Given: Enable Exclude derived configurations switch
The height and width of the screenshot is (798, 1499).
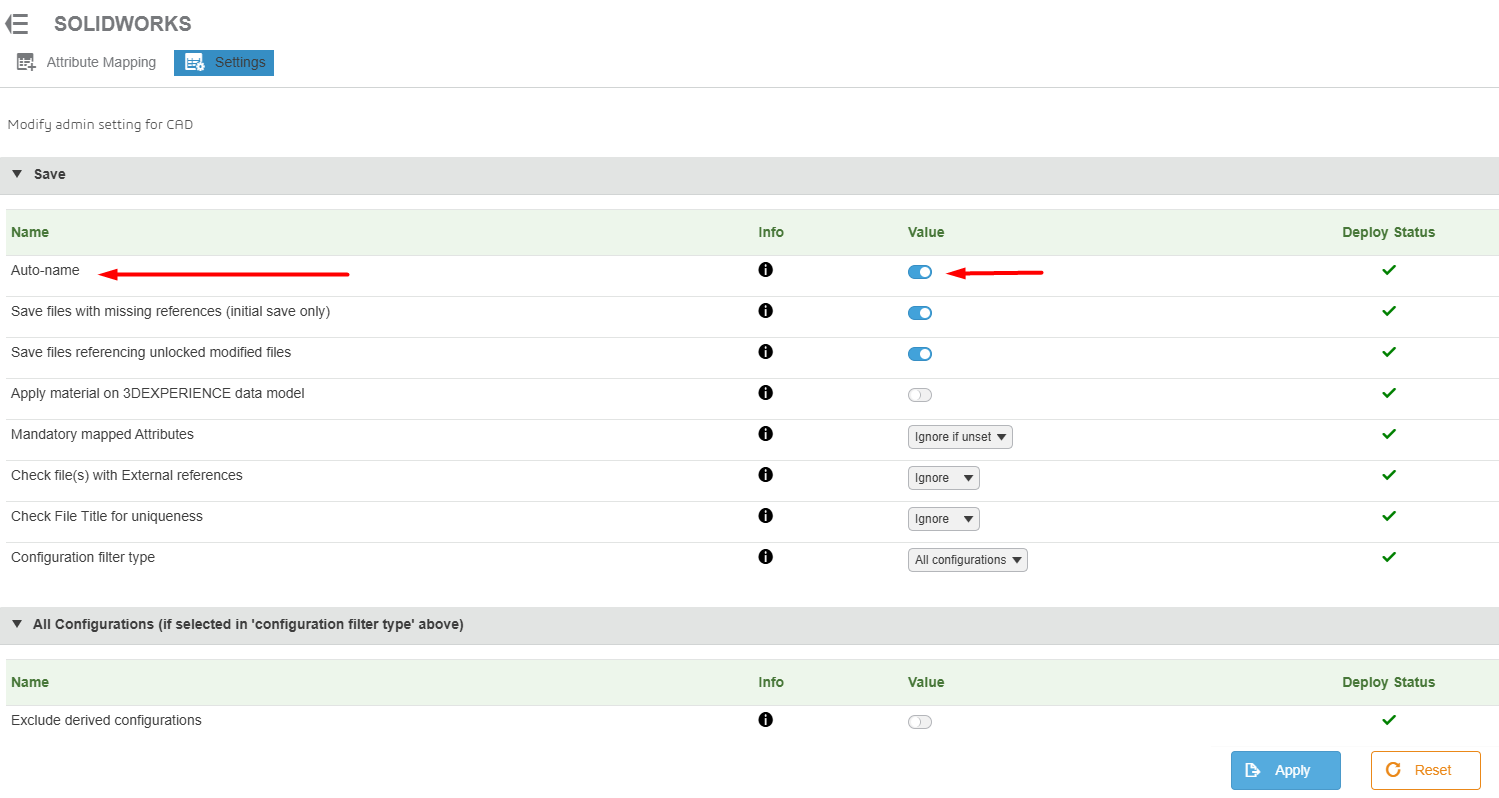Looking at the screenshot, I should tap(920, 722).
